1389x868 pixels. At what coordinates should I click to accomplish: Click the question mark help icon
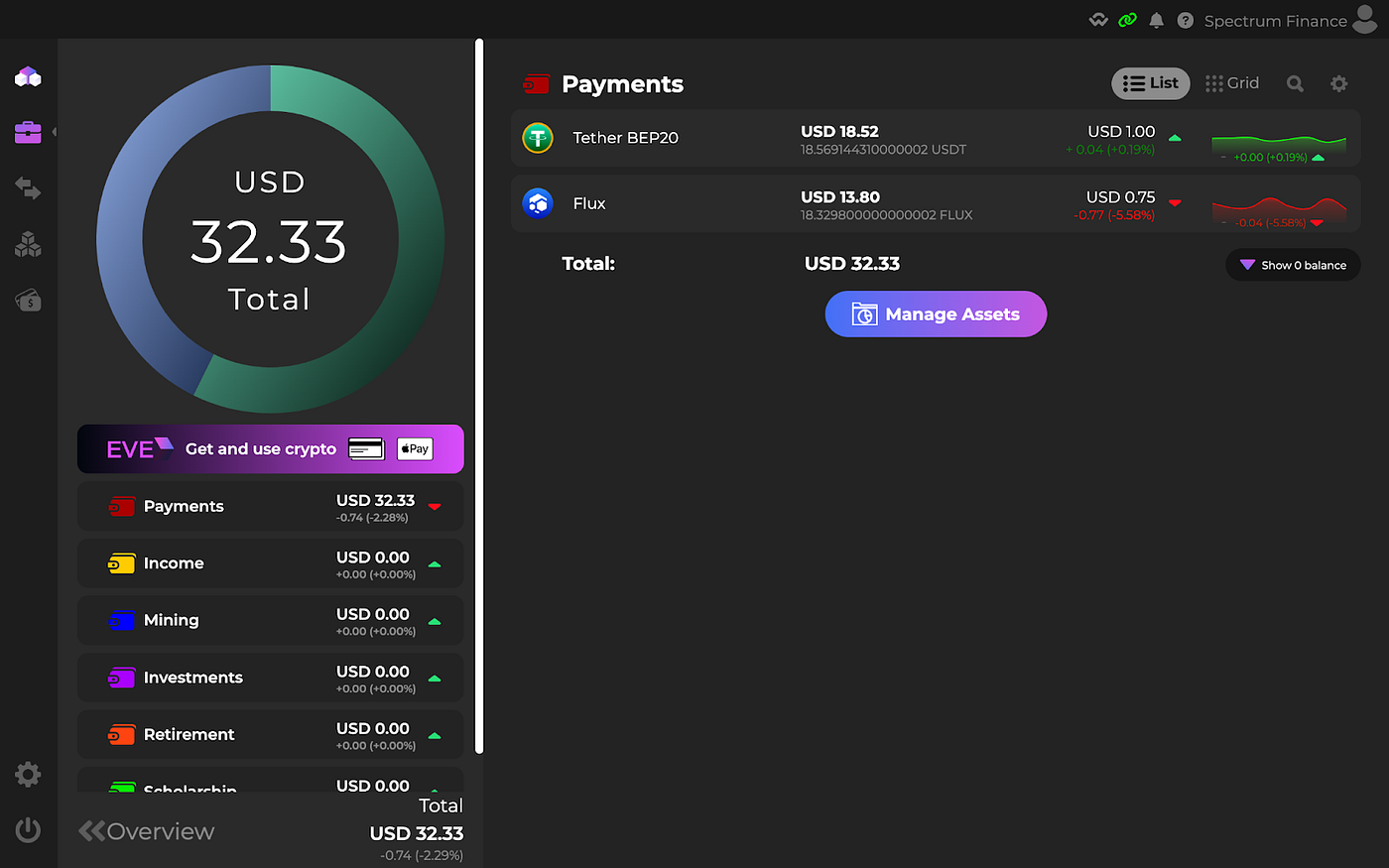point(1185,19)
